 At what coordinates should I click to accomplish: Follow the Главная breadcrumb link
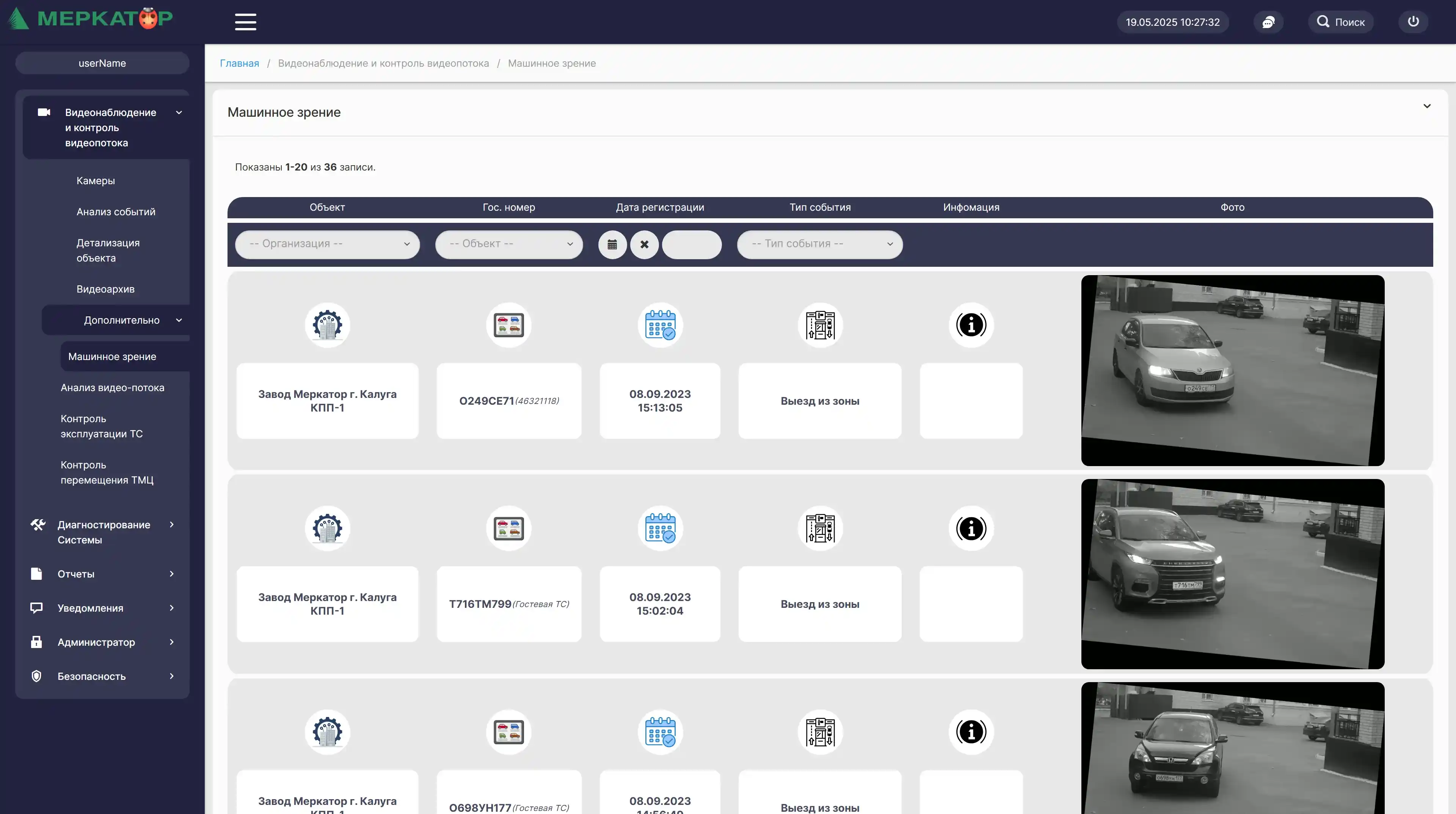click(240, 63)
